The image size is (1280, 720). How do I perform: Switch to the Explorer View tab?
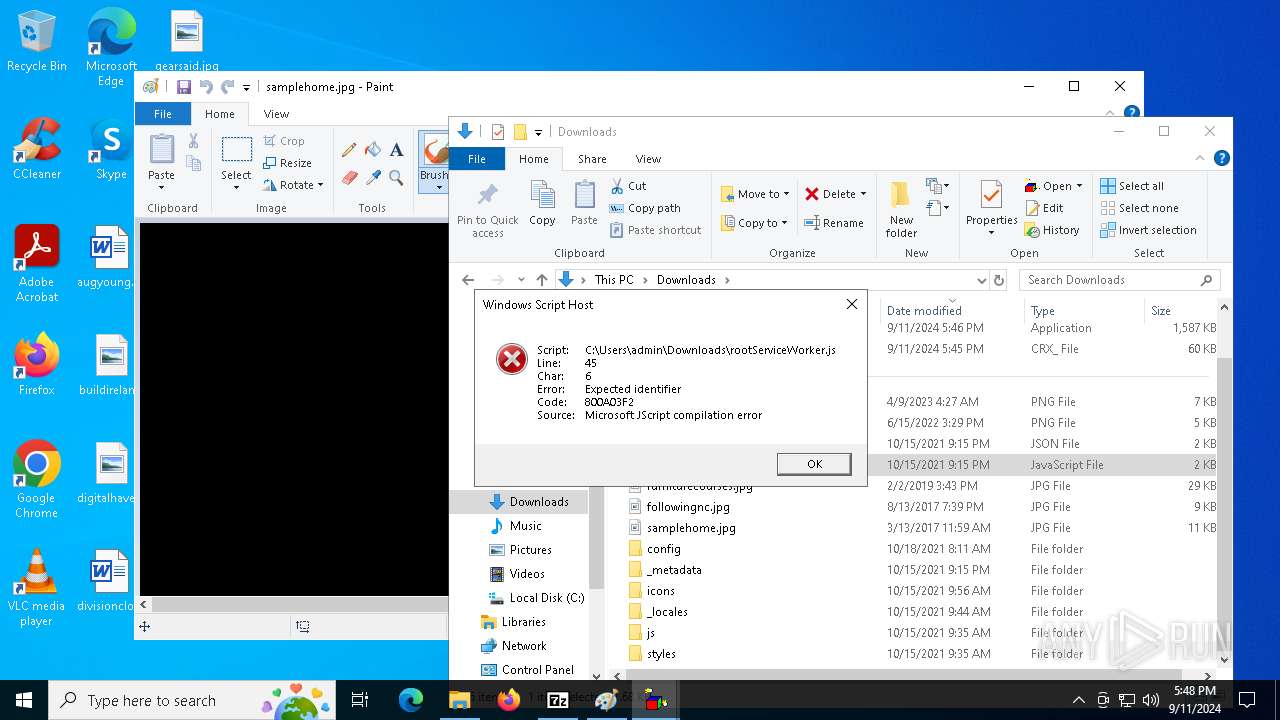(x=648, y=159)
